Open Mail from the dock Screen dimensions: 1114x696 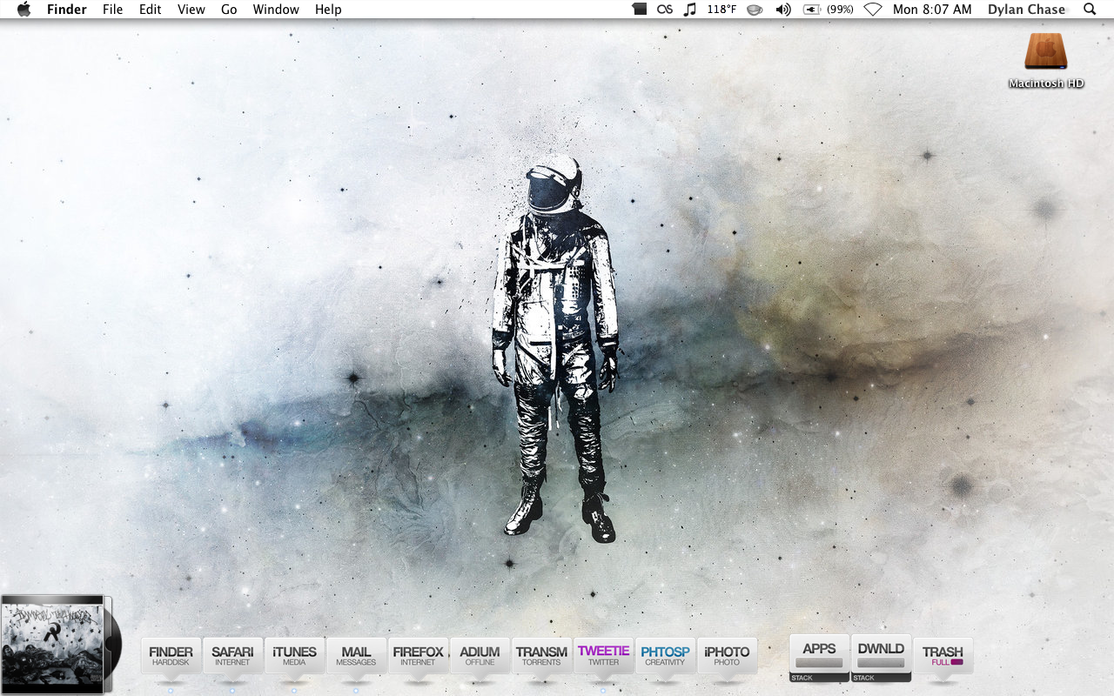coord(356,655)
